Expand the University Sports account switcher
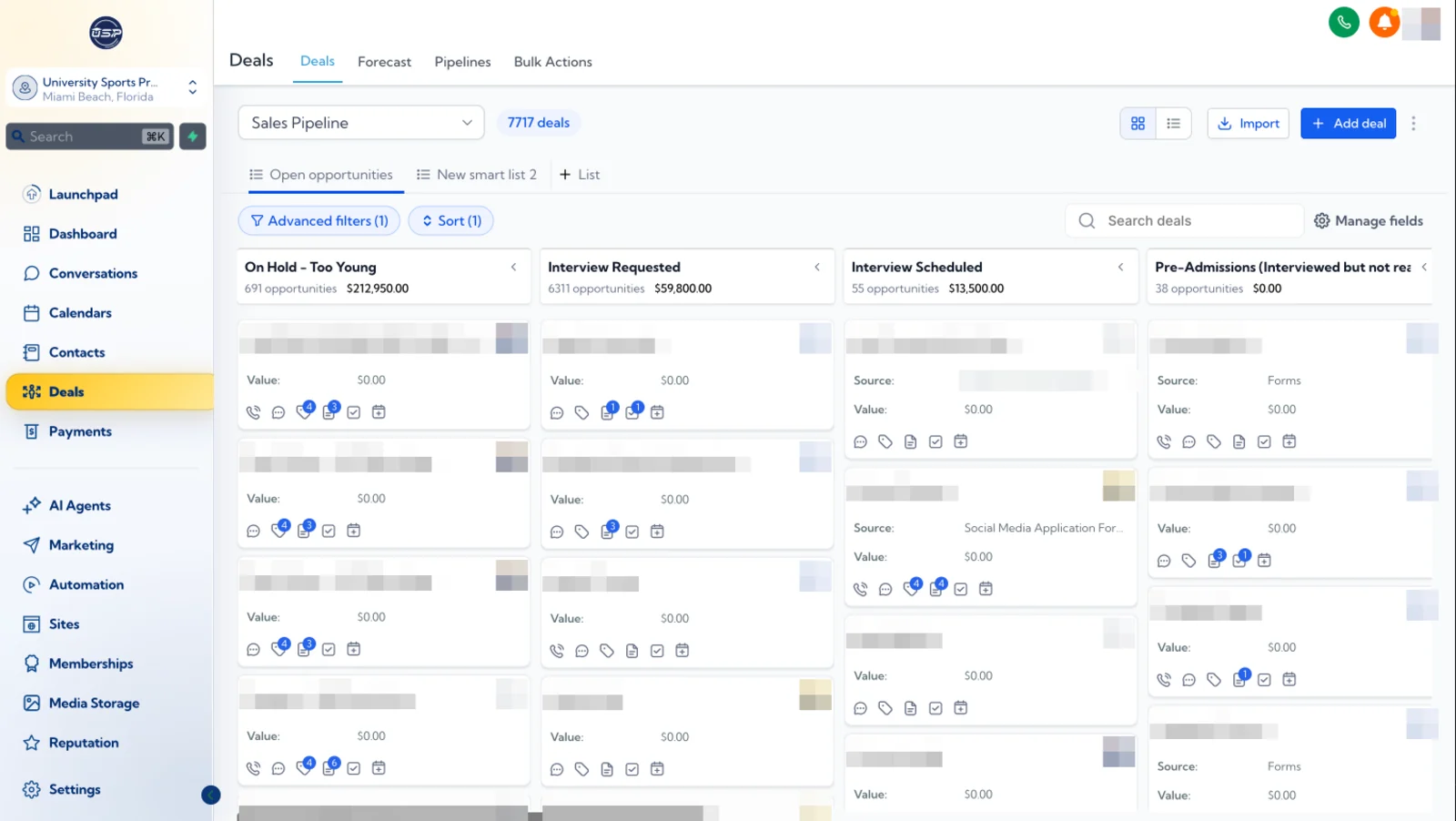1456x821 pixels. coord(106,88)
